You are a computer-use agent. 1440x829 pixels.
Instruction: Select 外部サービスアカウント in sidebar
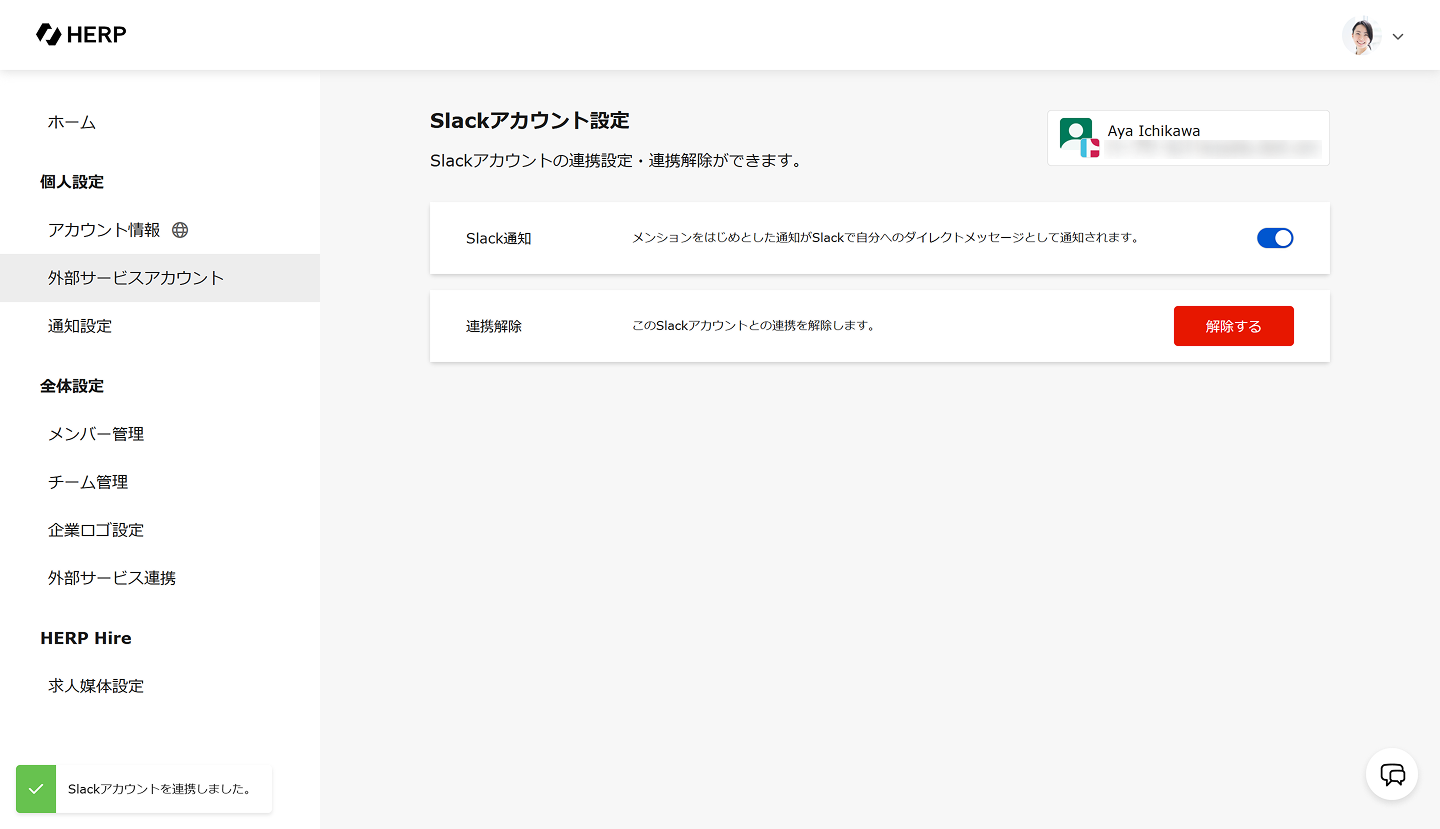pyautogui.click(x=160, y=278)
